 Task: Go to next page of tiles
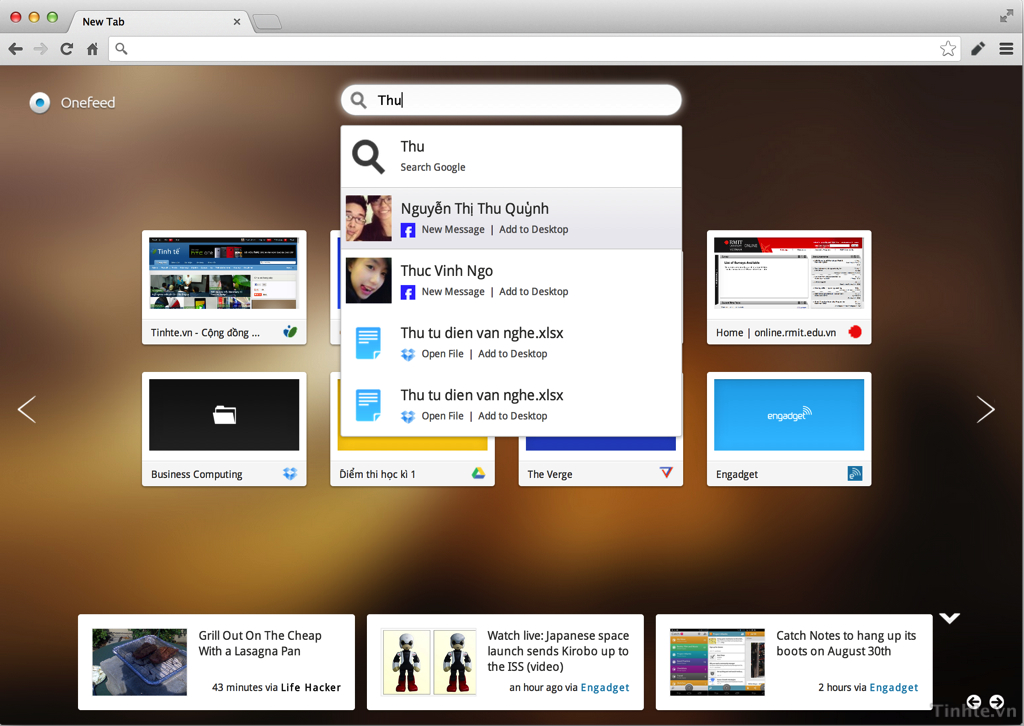coord(985,409)
